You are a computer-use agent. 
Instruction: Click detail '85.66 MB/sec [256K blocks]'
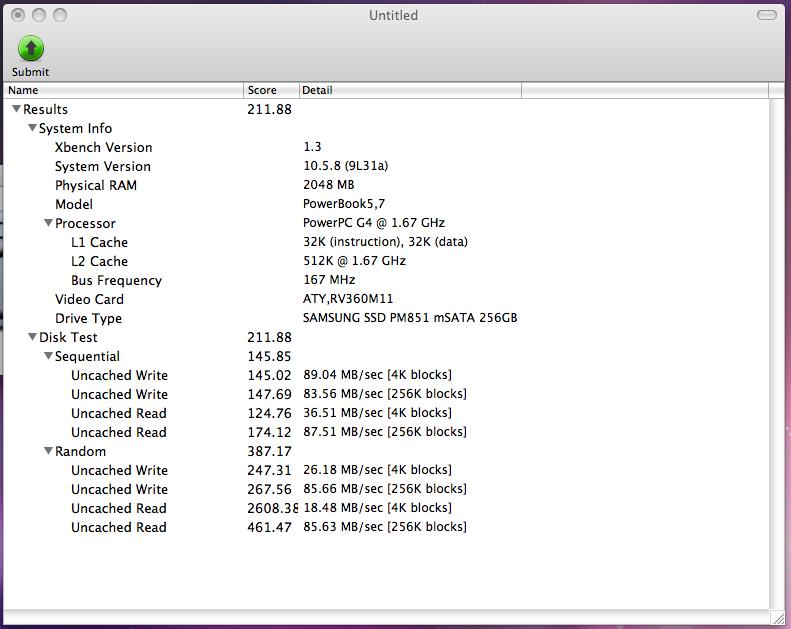(x=385, y=489)
